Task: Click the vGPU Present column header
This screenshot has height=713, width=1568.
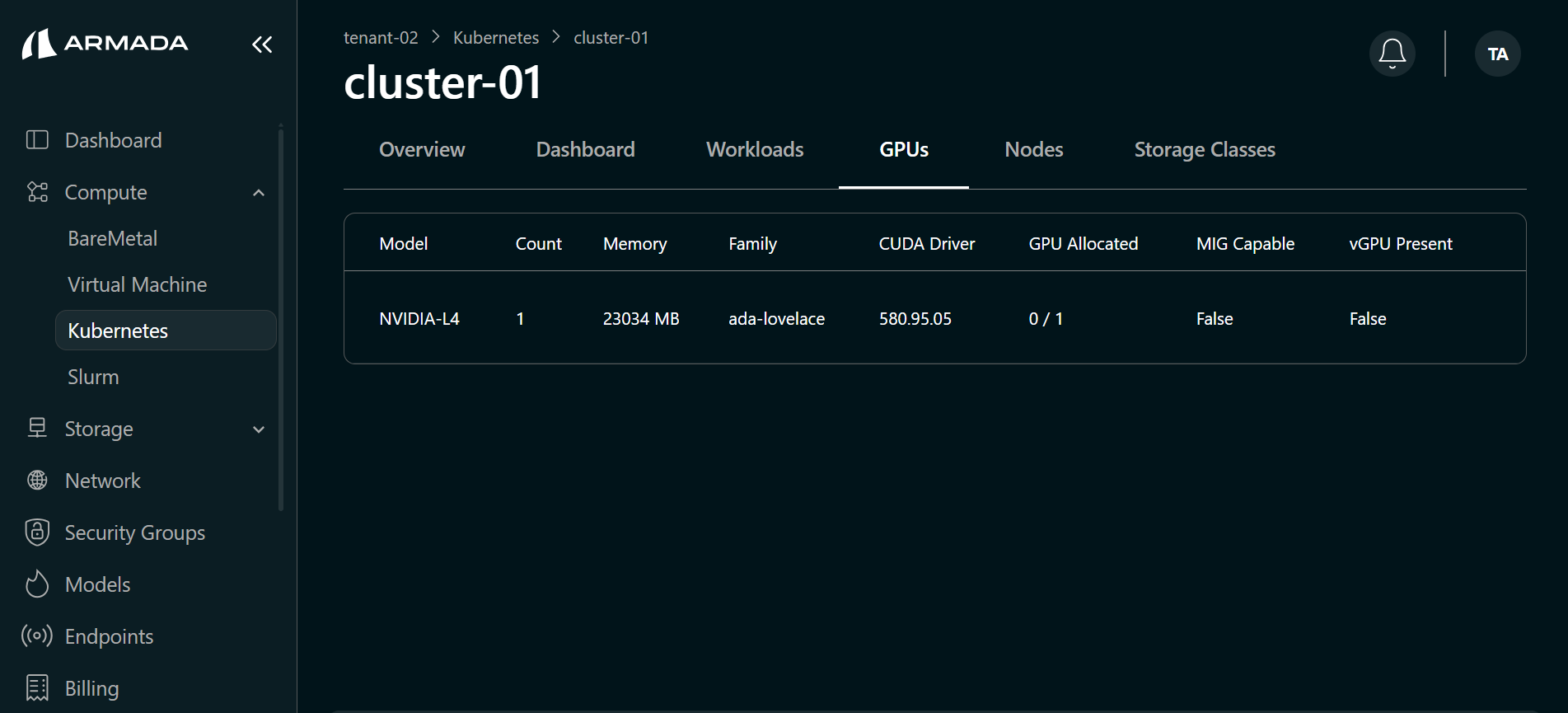Action: [x=1401, y=243]
